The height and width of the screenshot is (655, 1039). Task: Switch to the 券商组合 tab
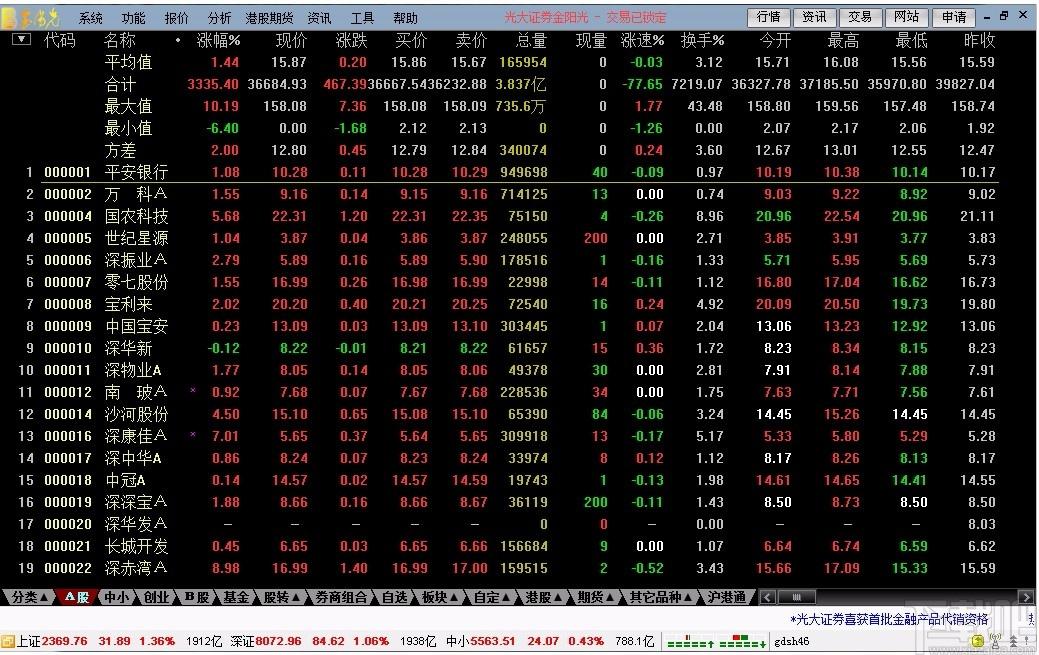tap(341, 597)
